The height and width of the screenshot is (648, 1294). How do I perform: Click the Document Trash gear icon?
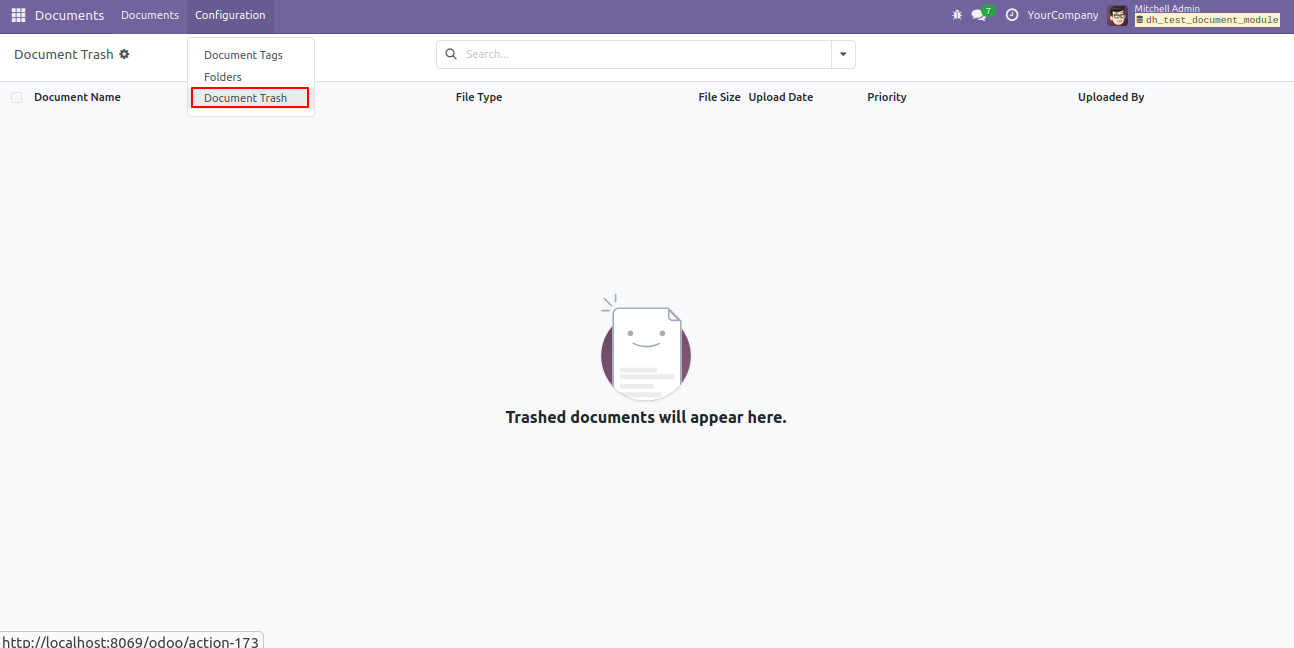coord(124,54)
